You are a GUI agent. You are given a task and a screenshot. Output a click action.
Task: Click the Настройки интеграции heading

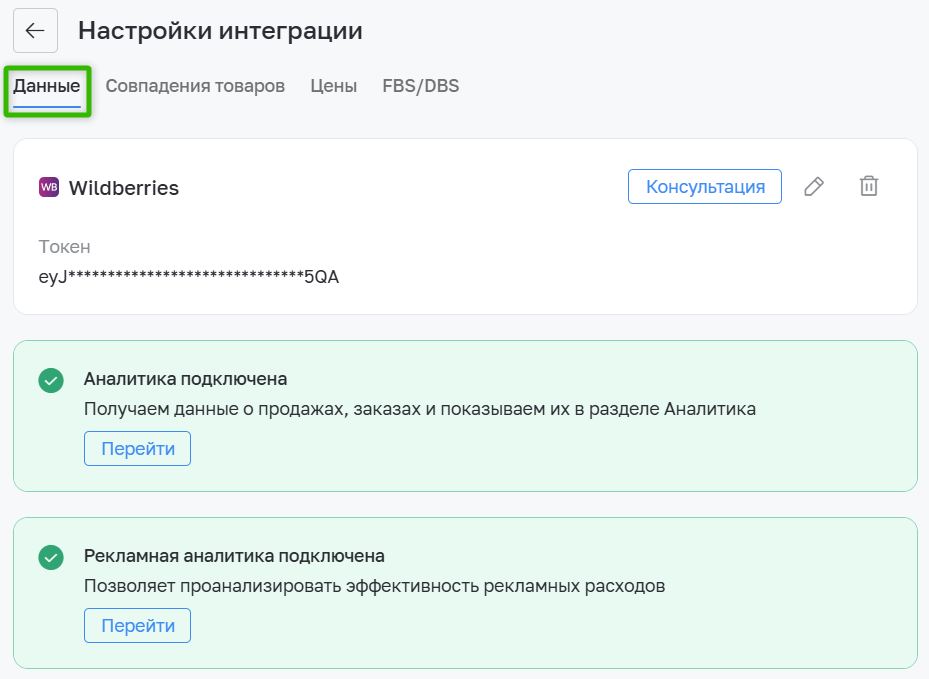pos(220,31)
